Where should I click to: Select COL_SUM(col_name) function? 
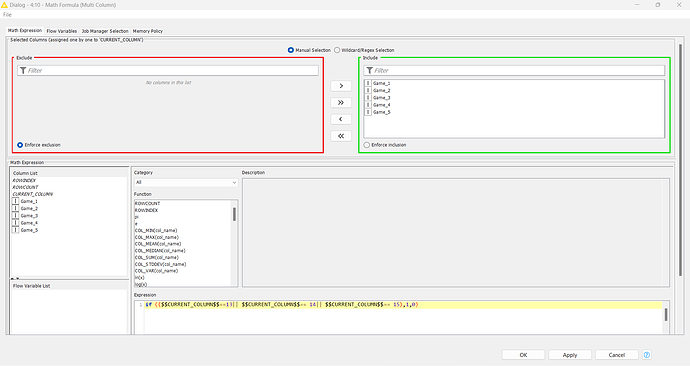pyautogui.click(x=156, y=257)
